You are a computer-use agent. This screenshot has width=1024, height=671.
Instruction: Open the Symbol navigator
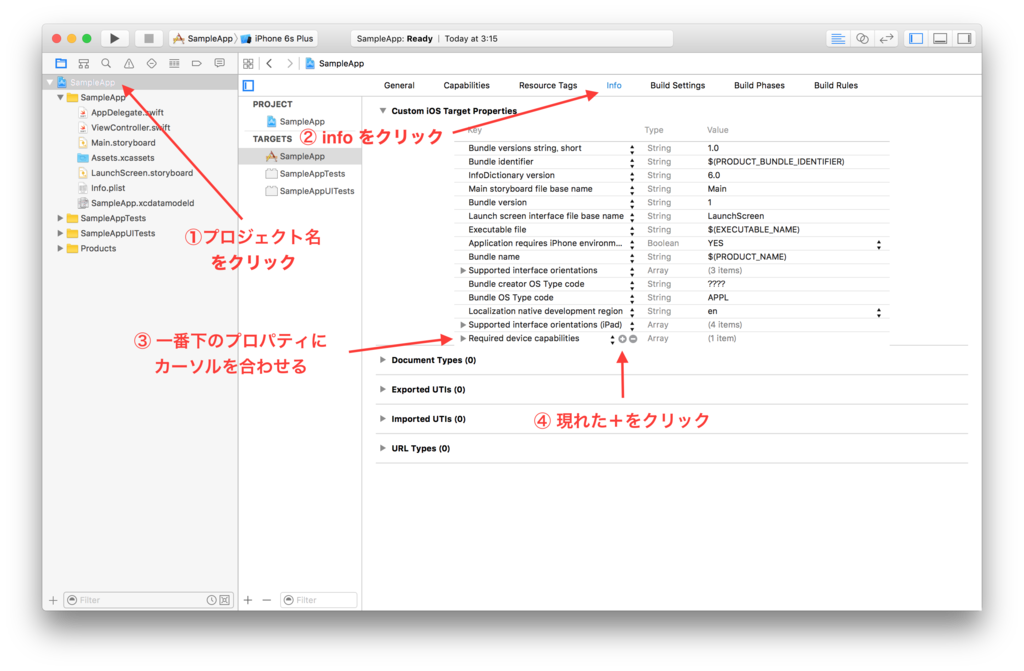tap(84, 63)
